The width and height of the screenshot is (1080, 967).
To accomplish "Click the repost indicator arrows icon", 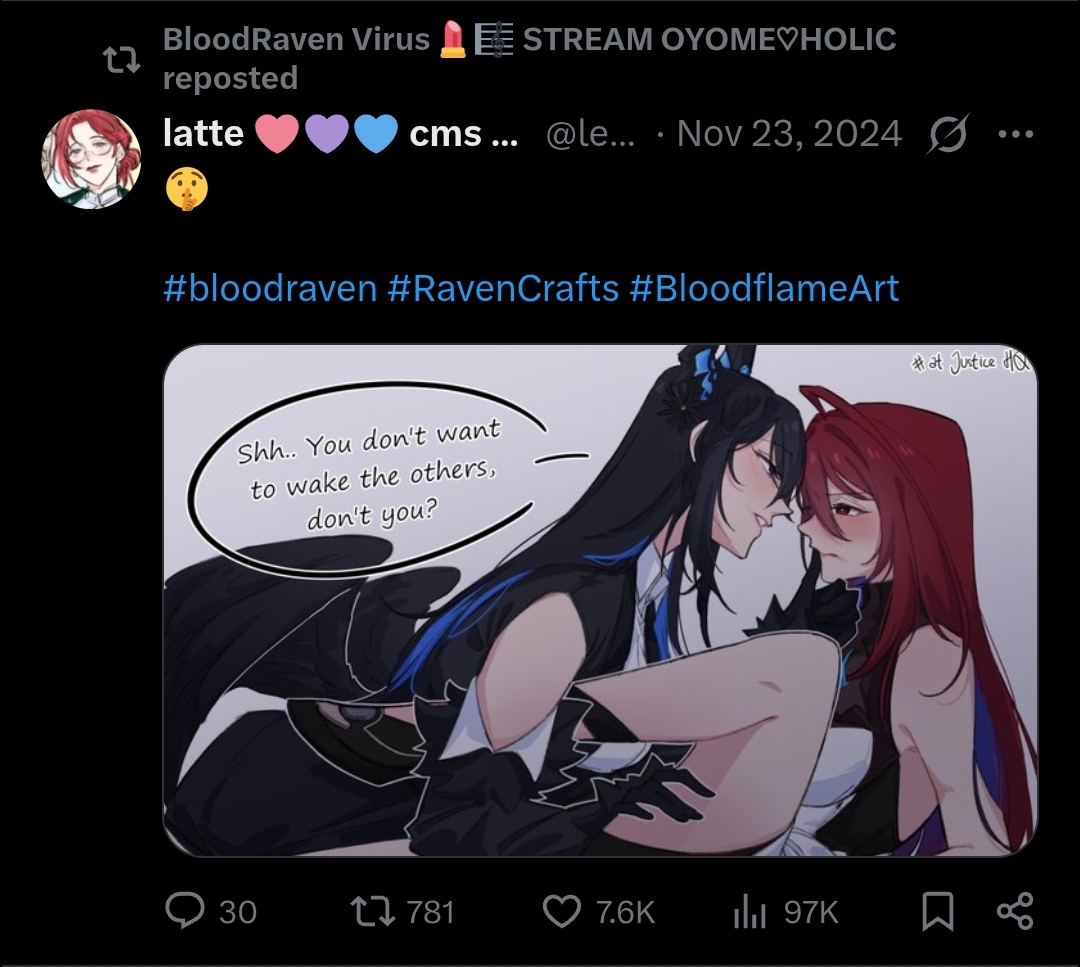I will point(122,60).
